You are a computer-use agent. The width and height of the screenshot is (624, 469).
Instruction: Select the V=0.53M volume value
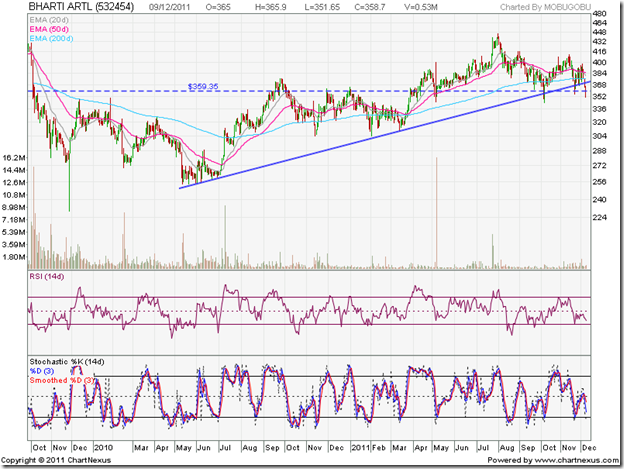[x=421, y=7]
